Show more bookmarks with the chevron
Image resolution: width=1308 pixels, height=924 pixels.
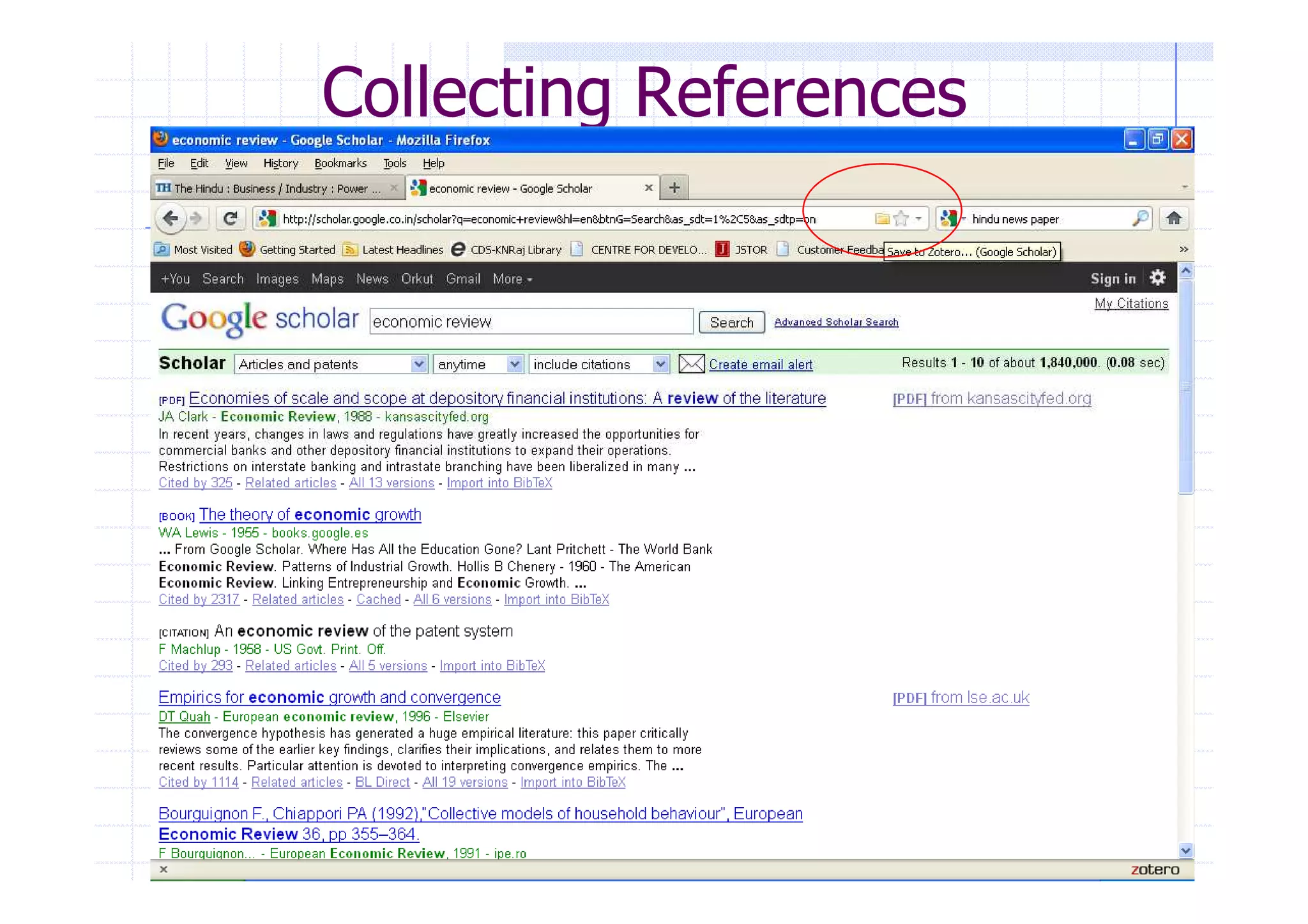(x=1183, y=249)
